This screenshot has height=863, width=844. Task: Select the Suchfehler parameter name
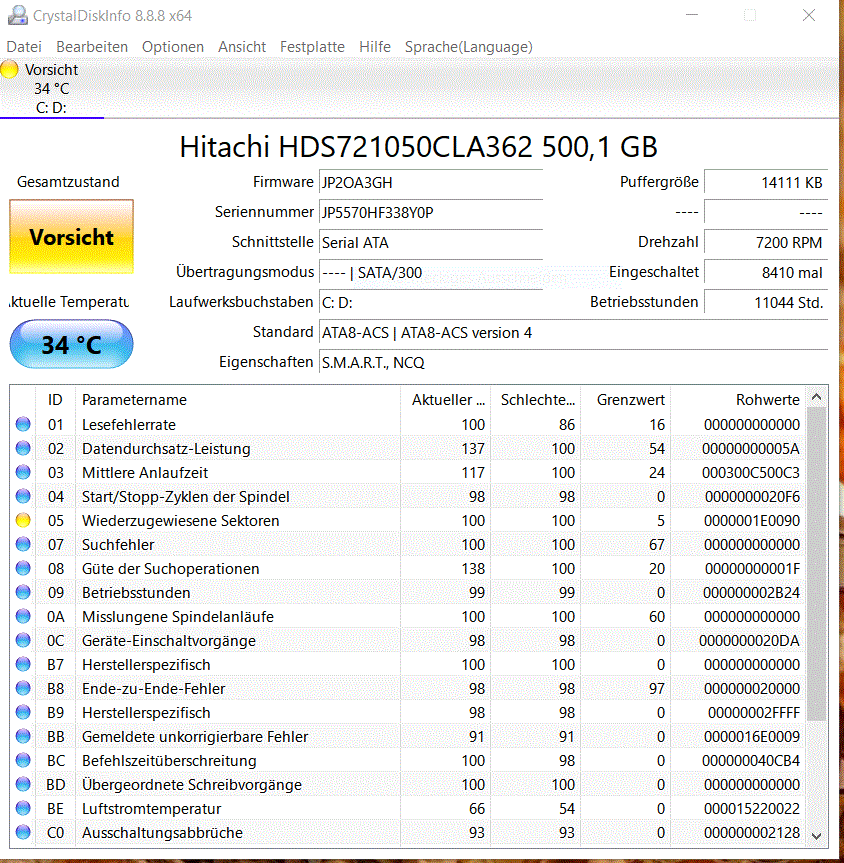pos(118,544)
